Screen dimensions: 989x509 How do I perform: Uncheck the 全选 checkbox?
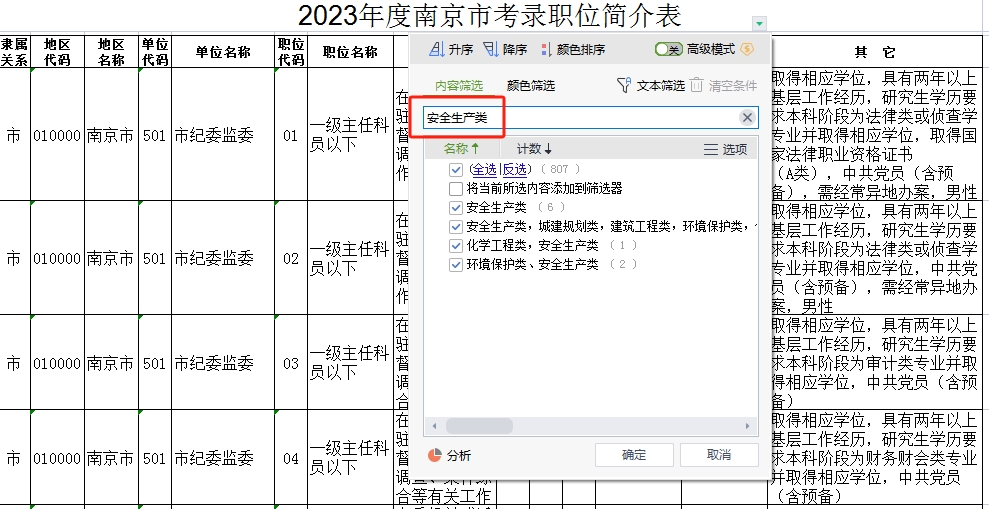point(456,170)
